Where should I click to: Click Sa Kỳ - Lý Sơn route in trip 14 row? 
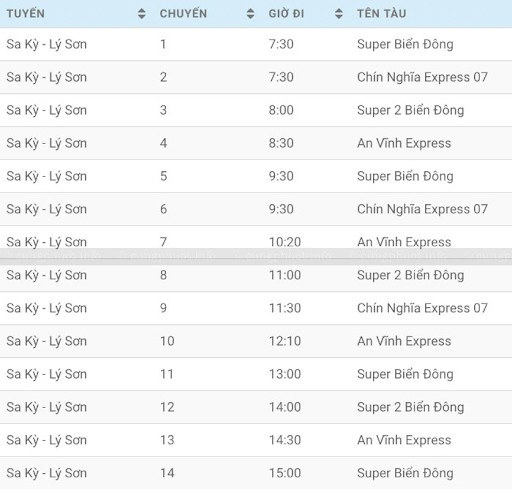click(47, 473)
